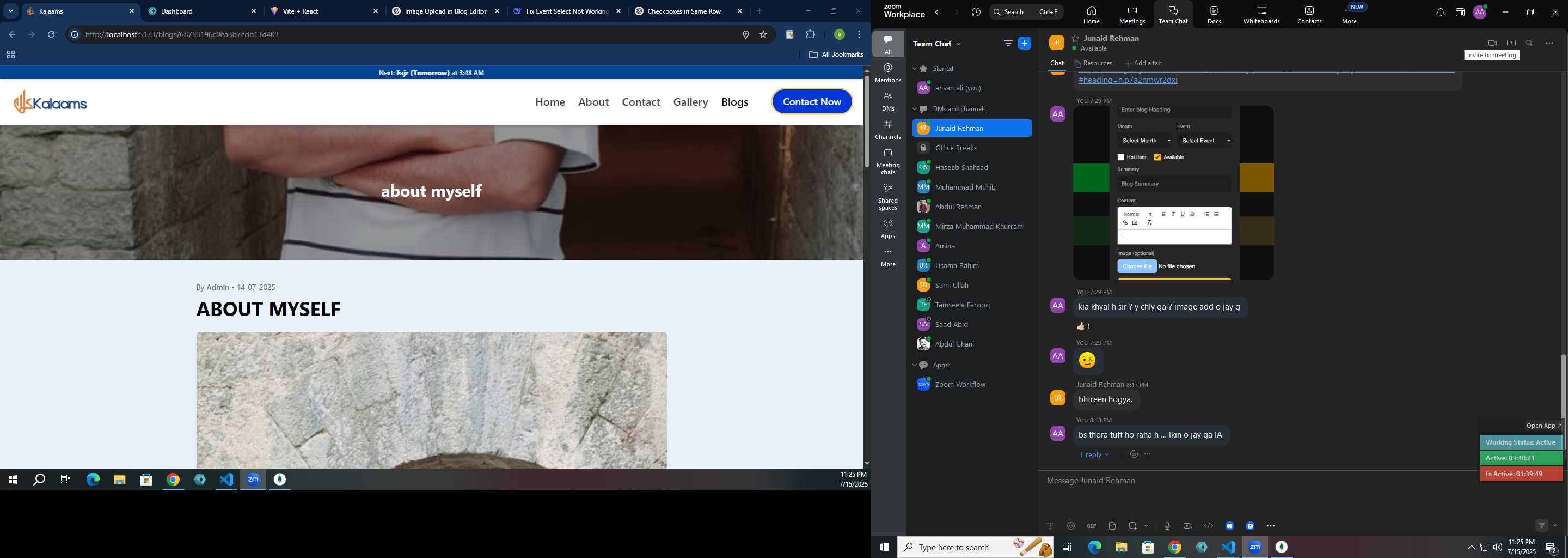Open Zoom history clock icon
Image resolution: width=1568 pixels, height=558 pixels.
976,12
